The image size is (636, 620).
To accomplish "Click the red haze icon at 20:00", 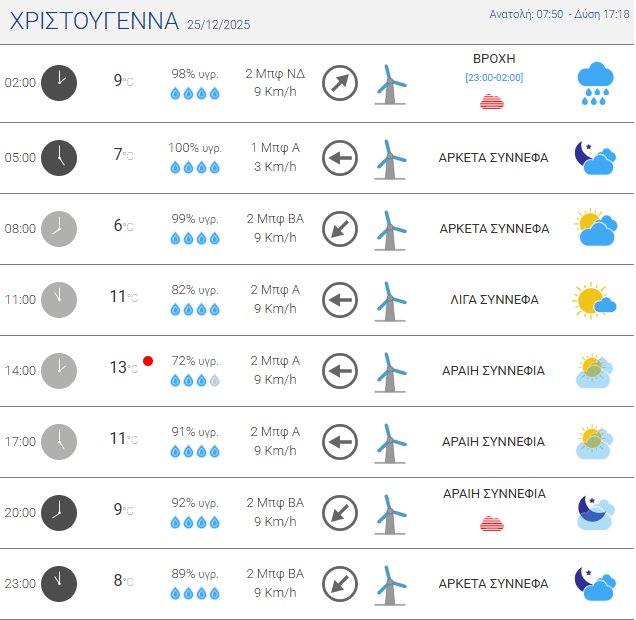I will tap(492, 522).
